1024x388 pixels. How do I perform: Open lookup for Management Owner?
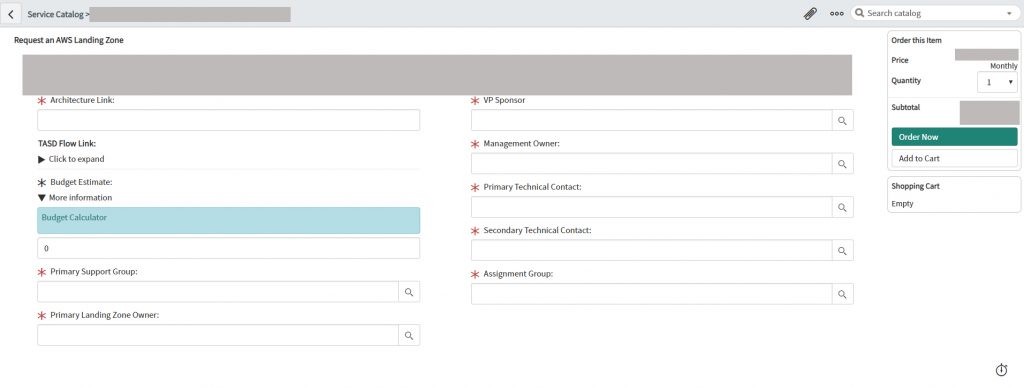point(842,163)
